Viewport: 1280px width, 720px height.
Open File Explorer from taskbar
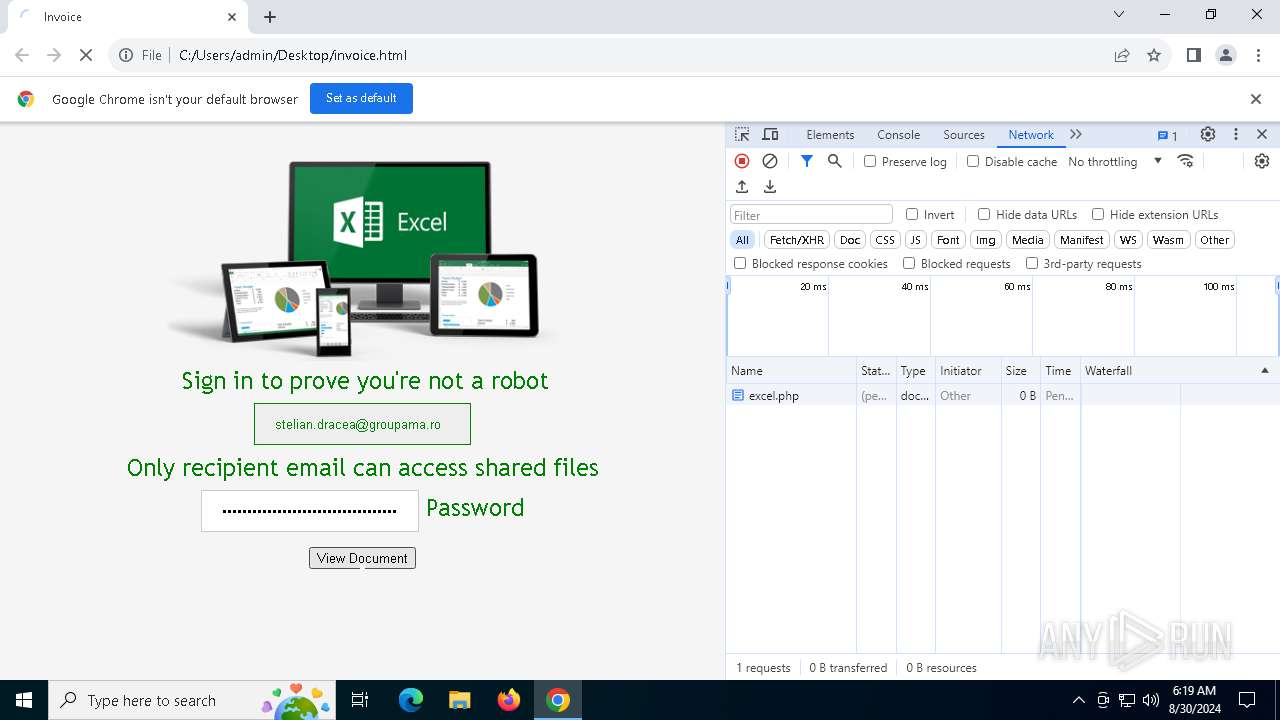460,700
